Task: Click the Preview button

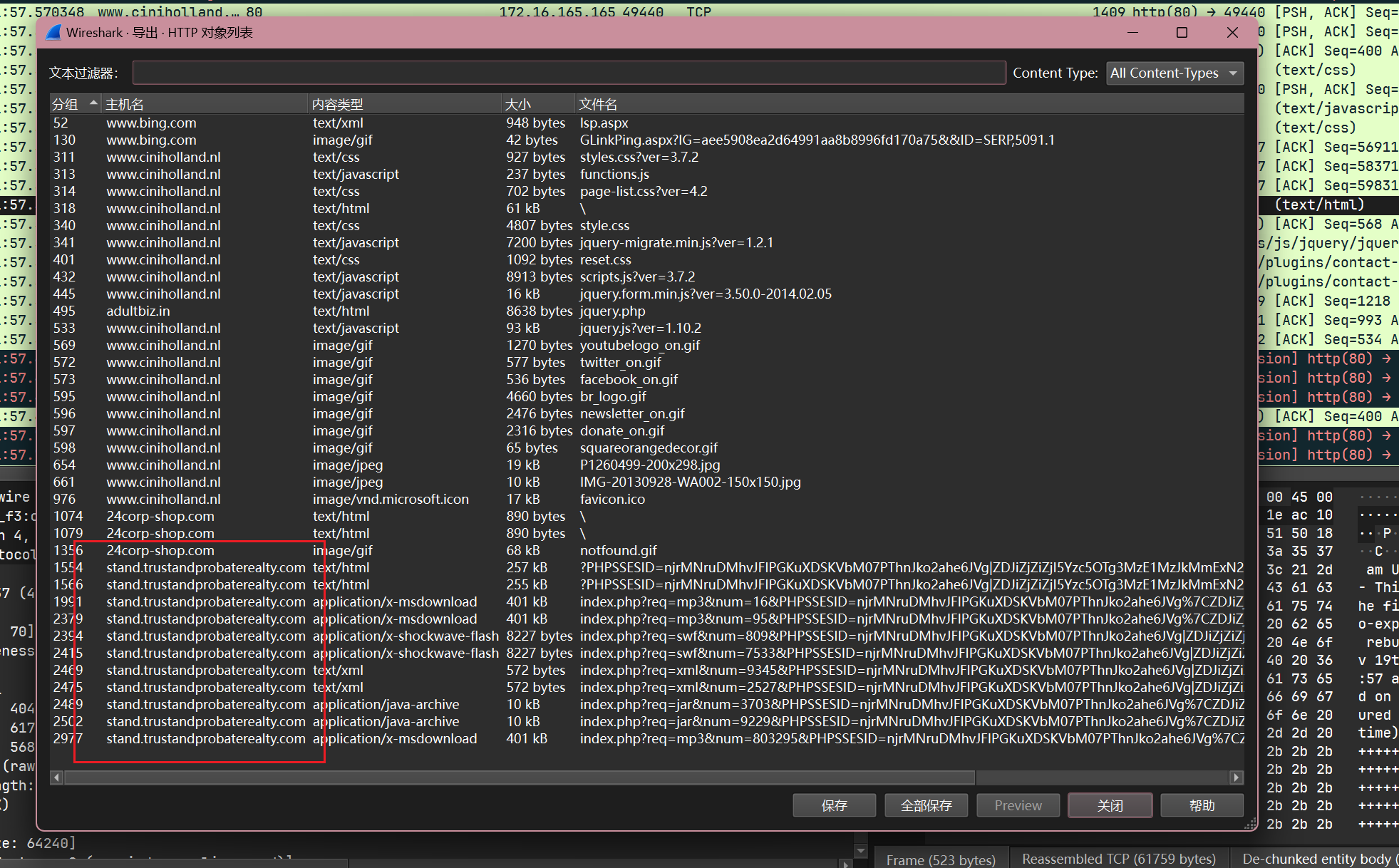Action: pos(1018,805)
